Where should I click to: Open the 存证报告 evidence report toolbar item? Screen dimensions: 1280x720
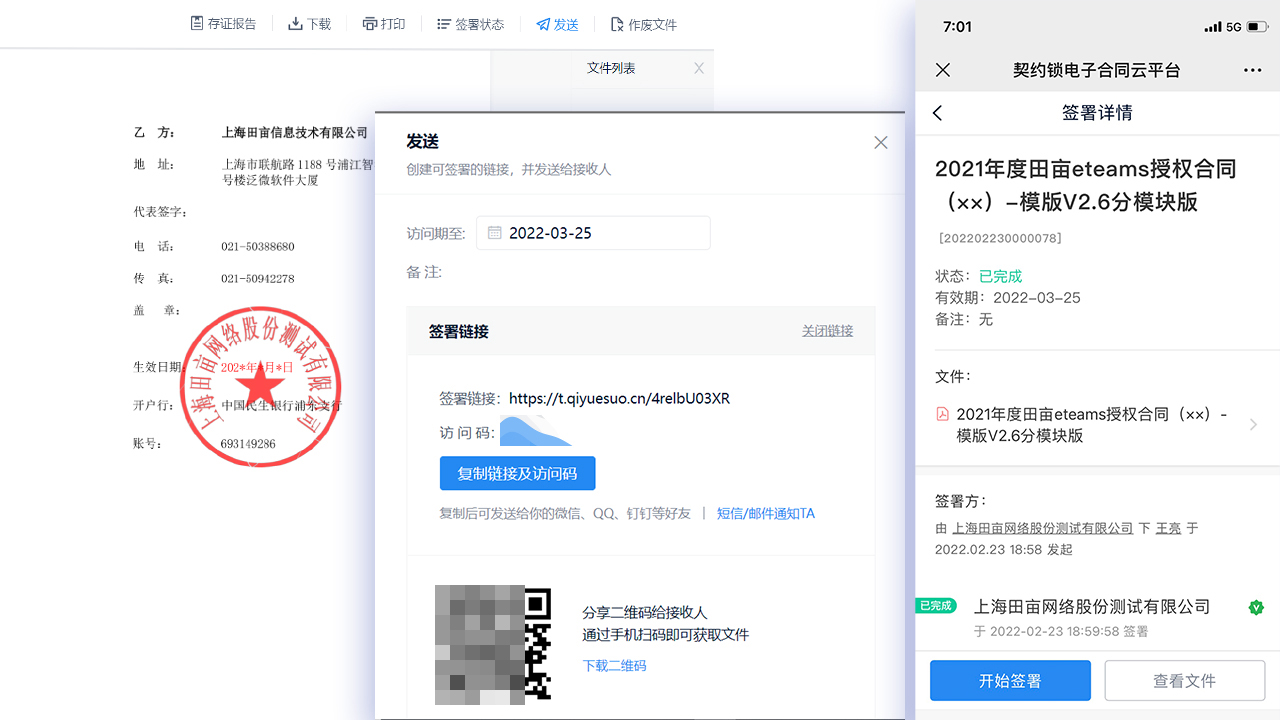223,24
